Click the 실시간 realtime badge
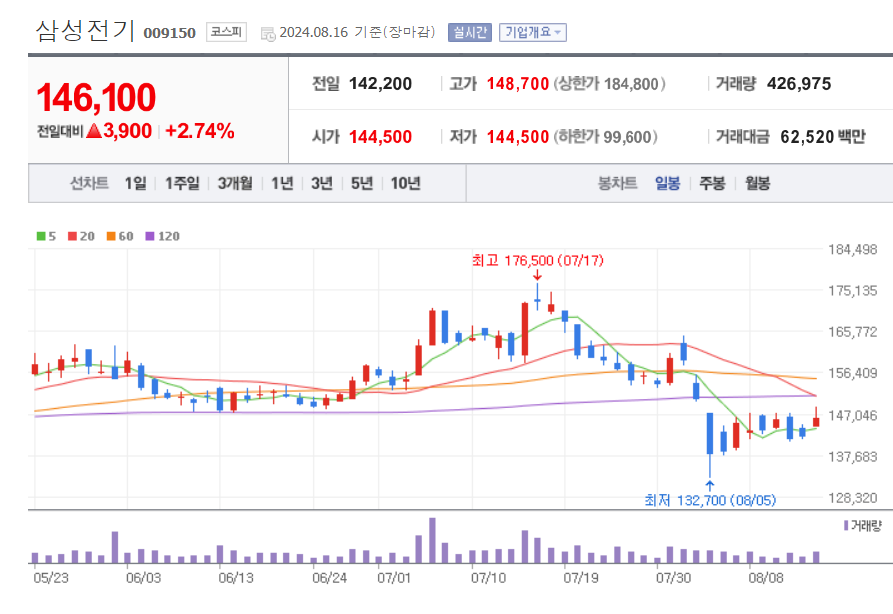The width and height of the screenshot is (893, 614). pos(469,31)
